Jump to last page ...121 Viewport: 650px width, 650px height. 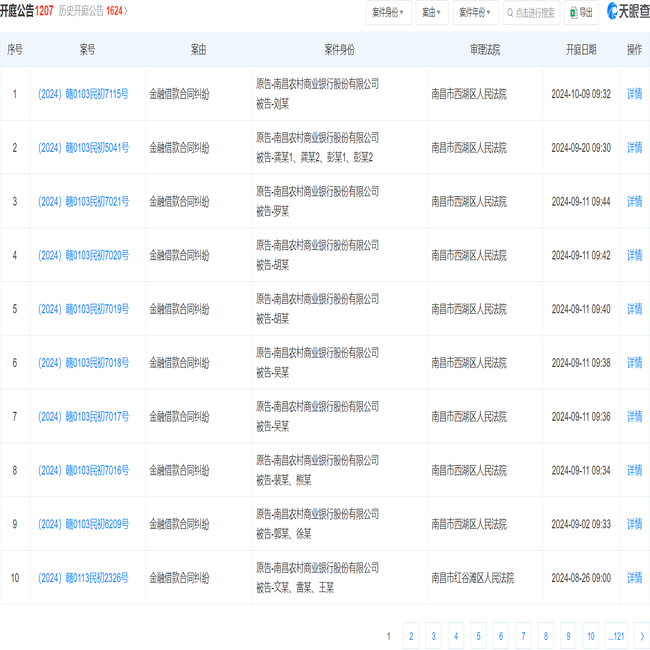[616, 636]
